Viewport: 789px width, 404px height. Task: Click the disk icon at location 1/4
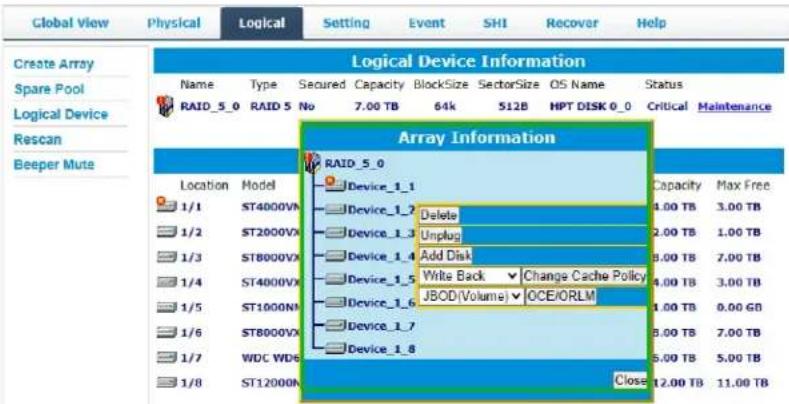tap(167, 282)
